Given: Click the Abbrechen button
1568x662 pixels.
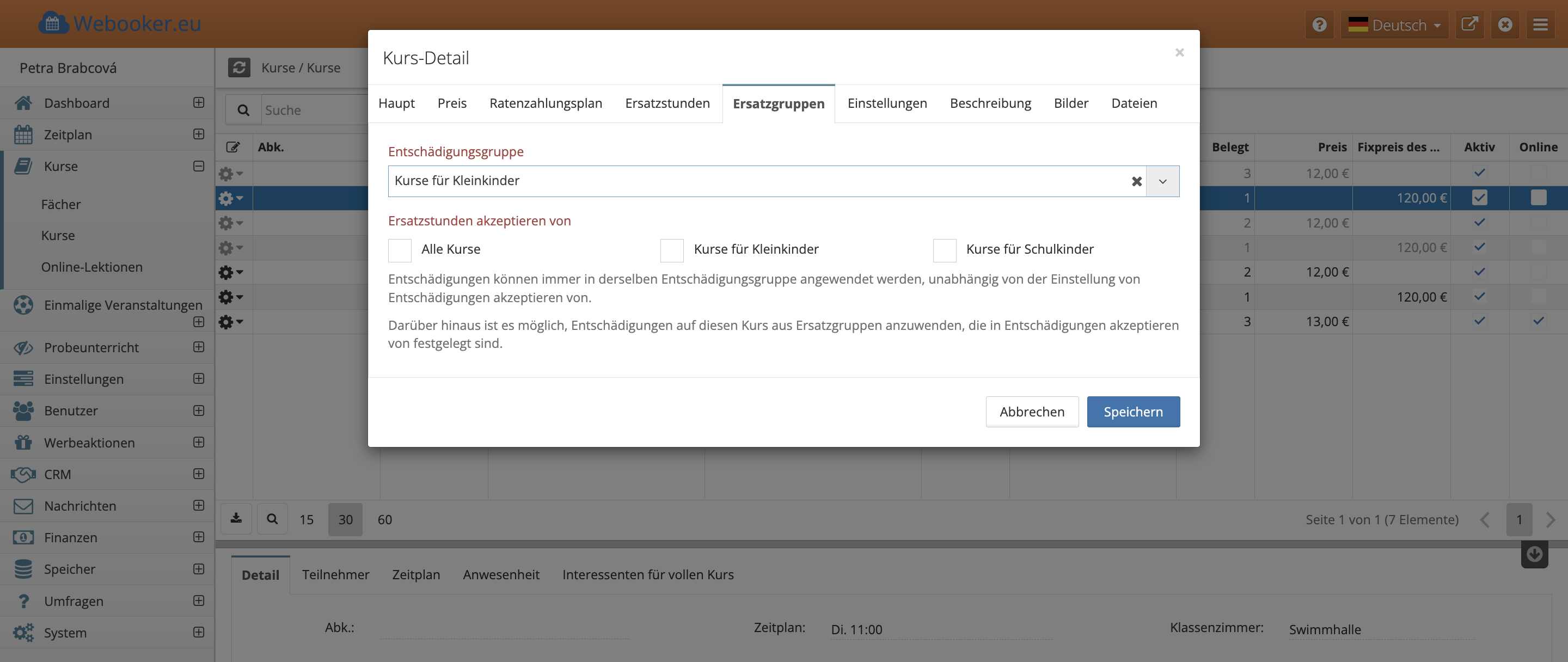Looking at the screenshot, I should click(1032, 412).
